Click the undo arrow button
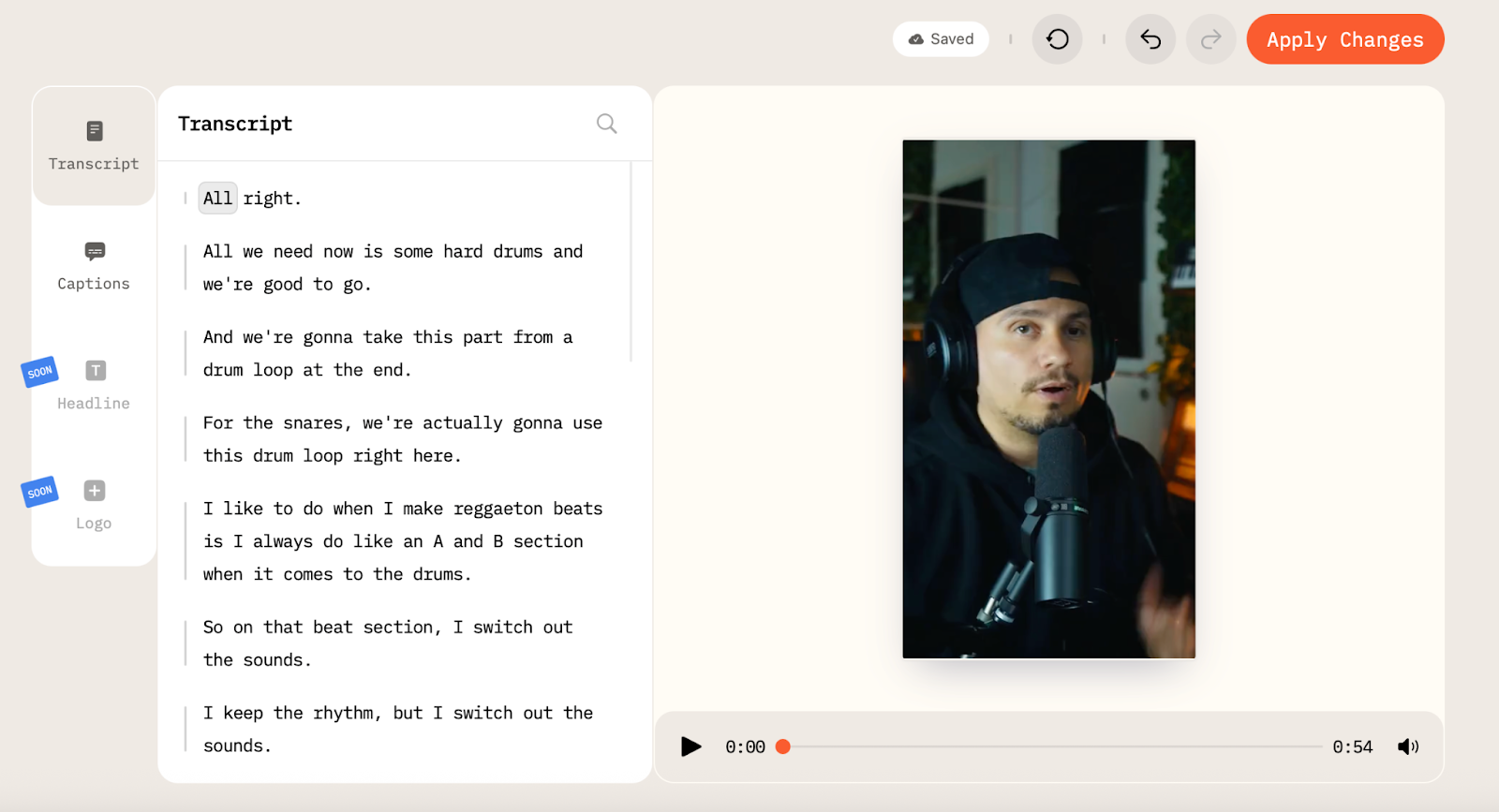 coord(1150,39)
